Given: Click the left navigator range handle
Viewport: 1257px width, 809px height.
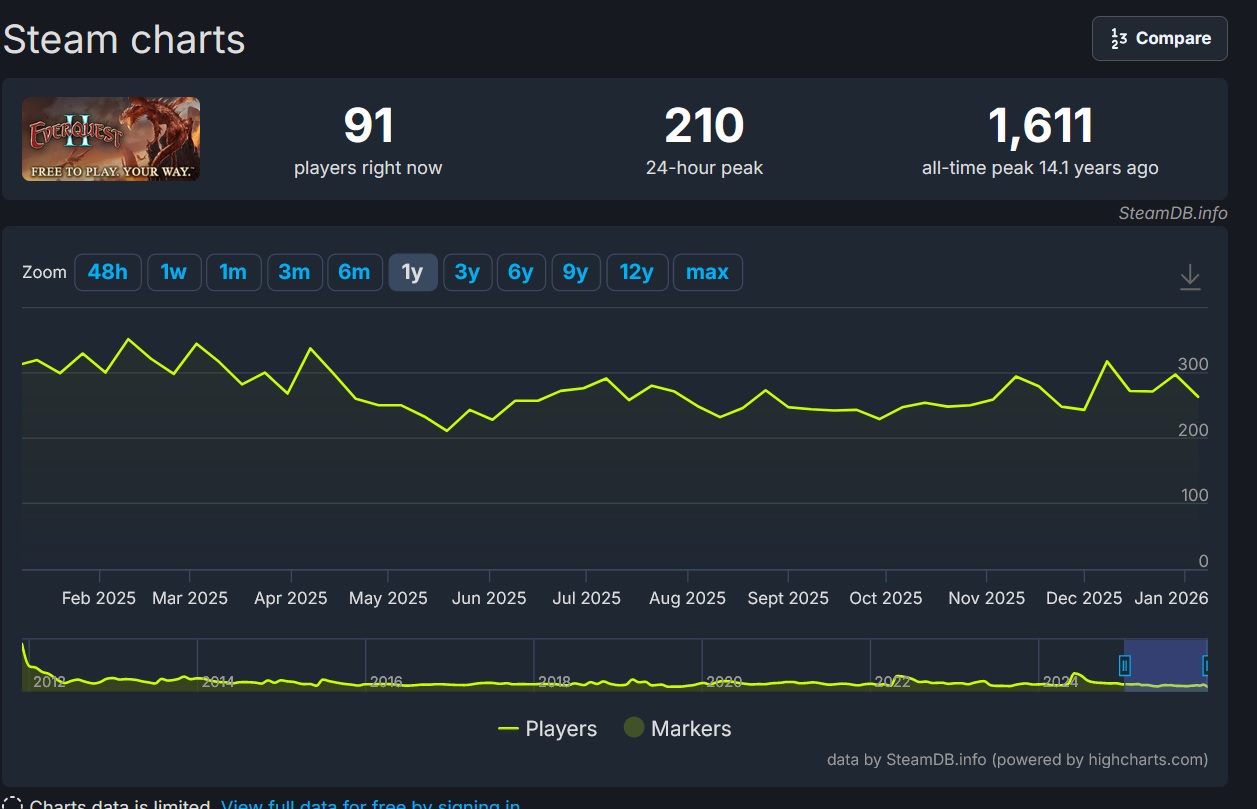Looking at the screenshot, I should point(1125,665).
